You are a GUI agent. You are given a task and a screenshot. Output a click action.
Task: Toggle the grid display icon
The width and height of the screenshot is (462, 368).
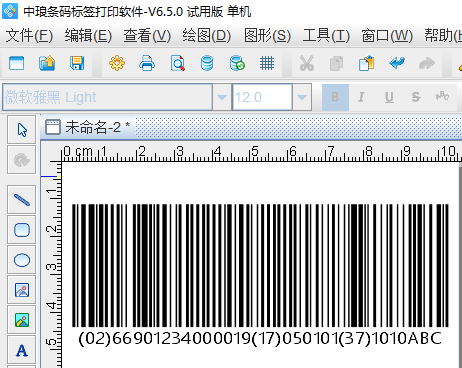point(267,63)
